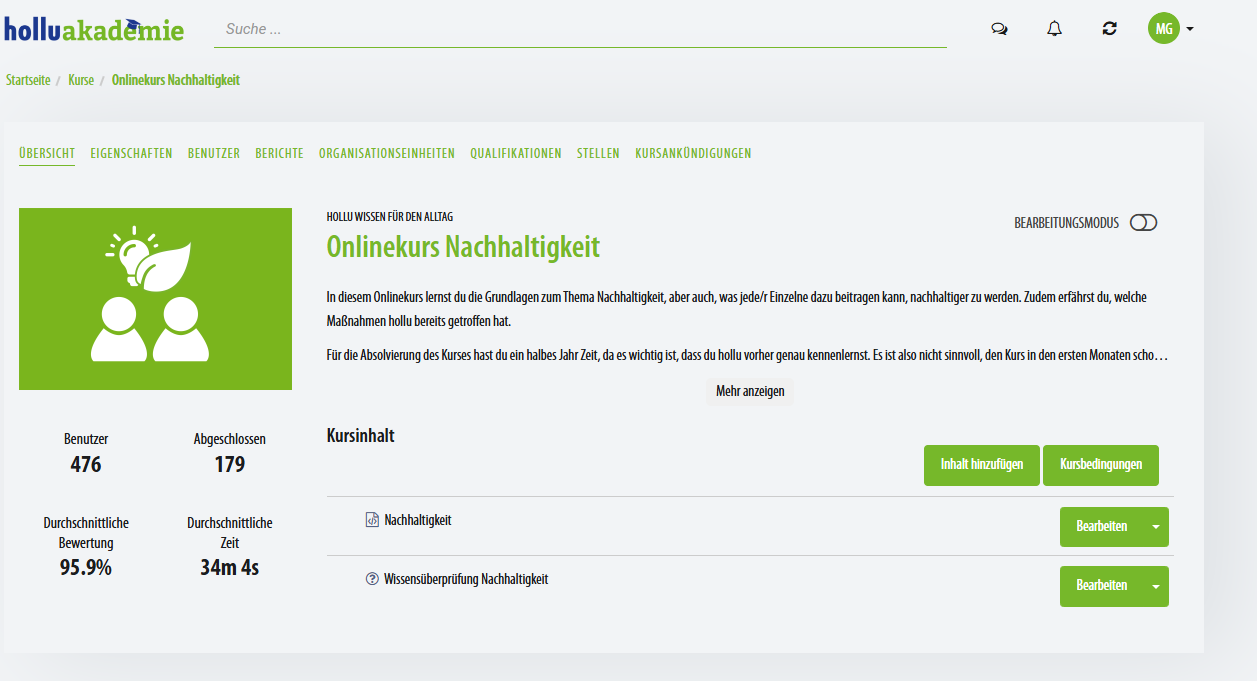This screenshot has height=681, width=1257.
Task: Open the Kursbedingungen button
Action: [1100, 465]
